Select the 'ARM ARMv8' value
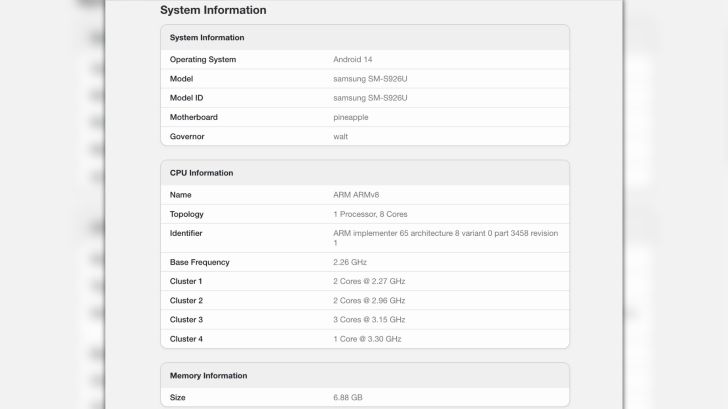The image size is (728, 409). 356,195
